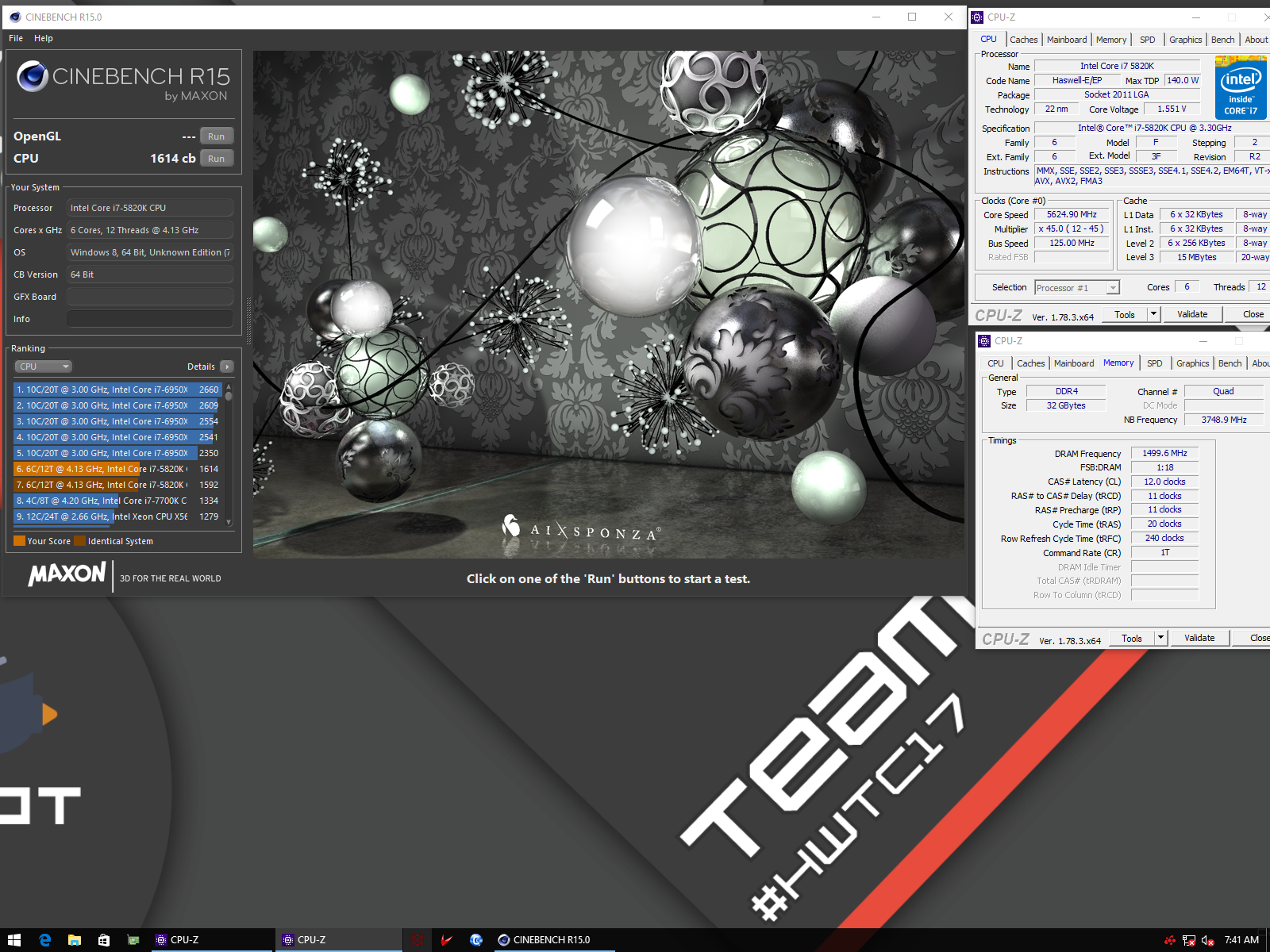
Task: Select ranking row 6 with score 1614
Action: (117, 469)
